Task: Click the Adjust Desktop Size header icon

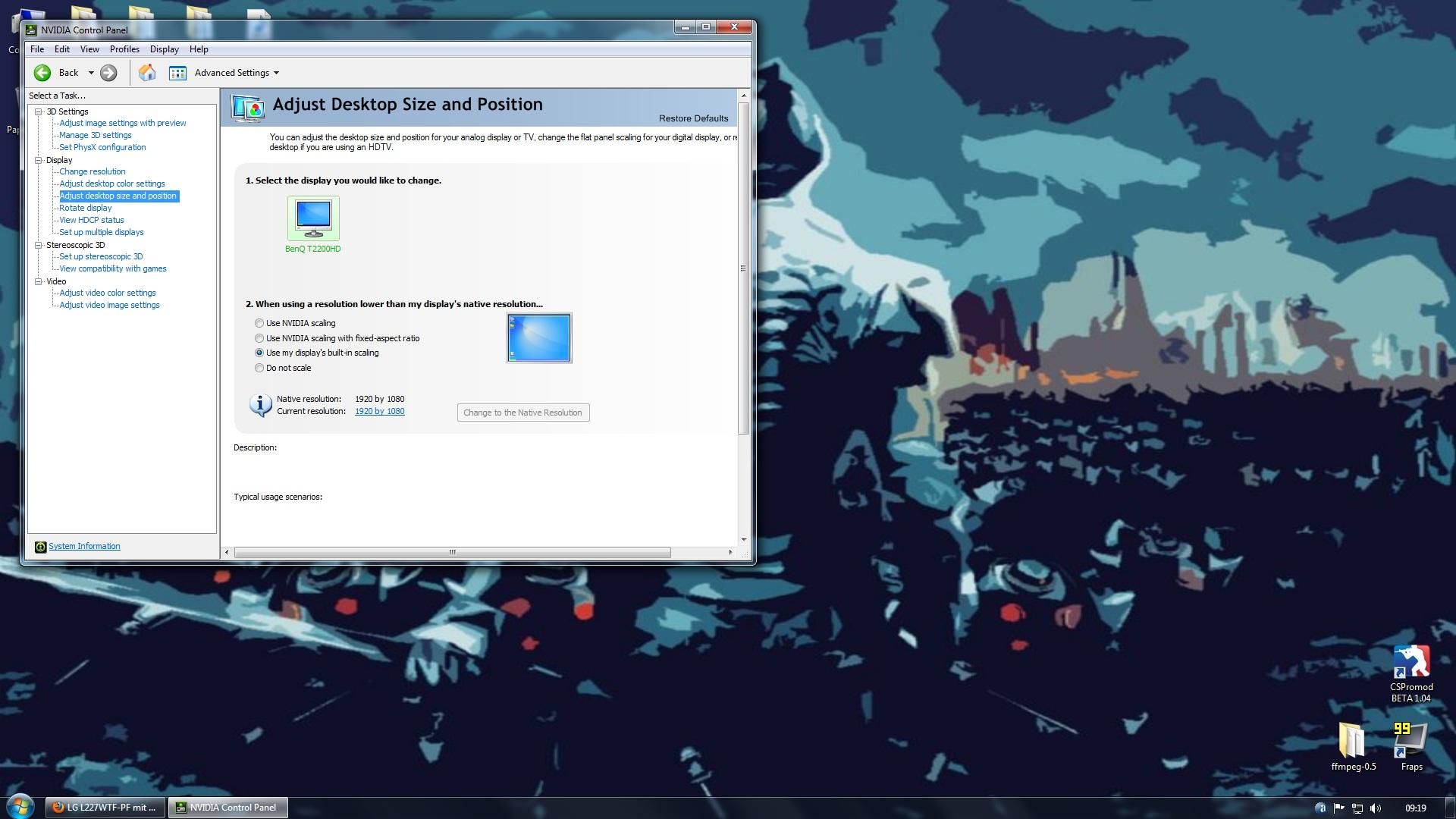Action: (x=248, y=108)
